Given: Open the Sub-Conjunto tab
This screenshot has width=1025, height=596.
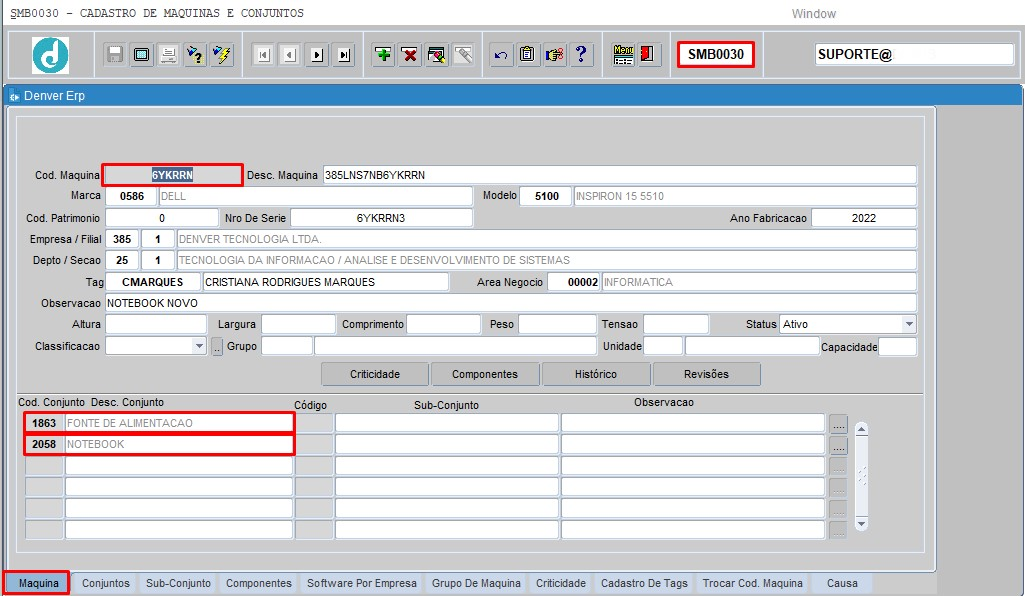Looking at the screenshot, I should coord(178,583).
